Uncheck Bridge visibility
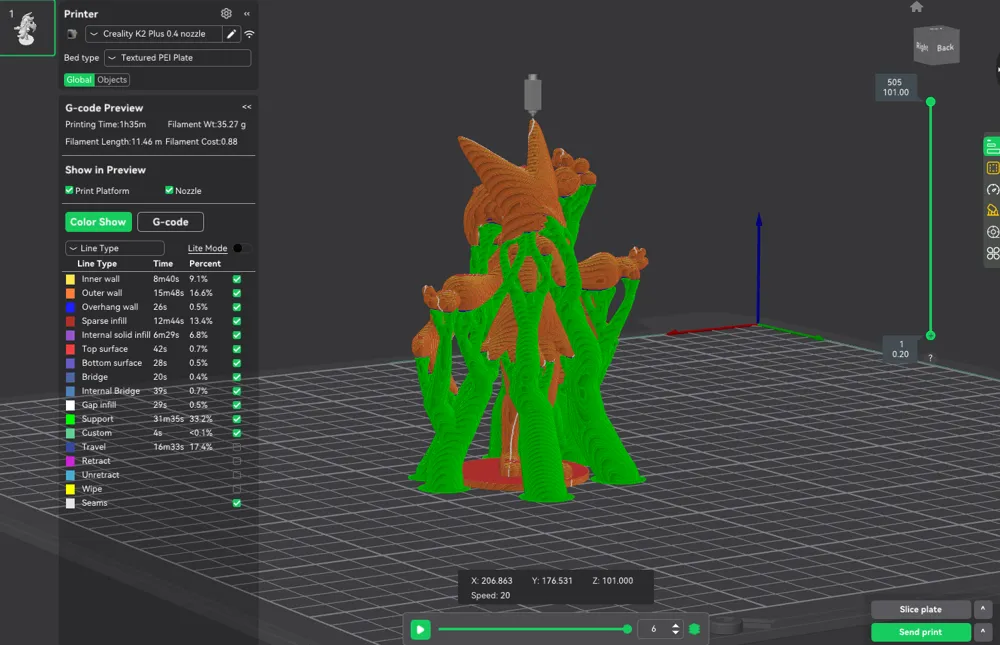The height and width of the screenshot is (645, 1000). (x=237, y=377)
